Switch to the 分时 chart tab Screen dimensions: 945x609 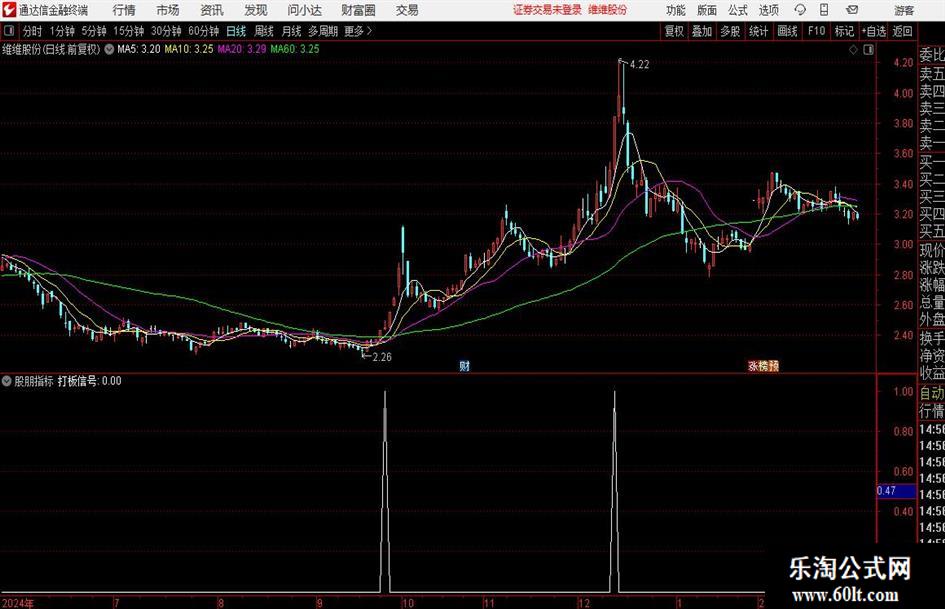pyautogui.click(x=33, y=31)
